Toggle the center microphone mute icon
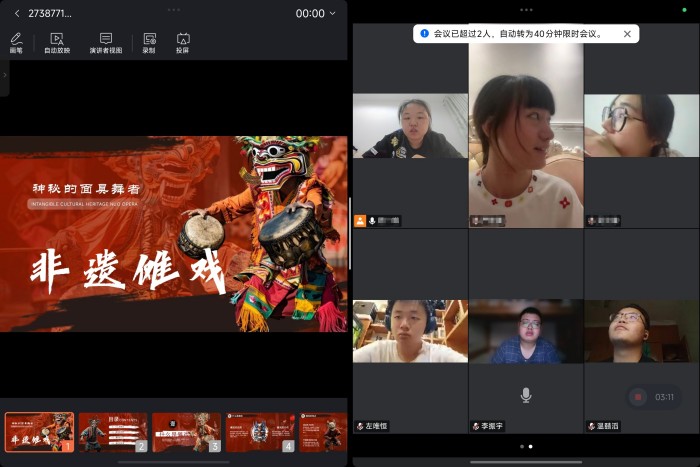 coord(526,395)
